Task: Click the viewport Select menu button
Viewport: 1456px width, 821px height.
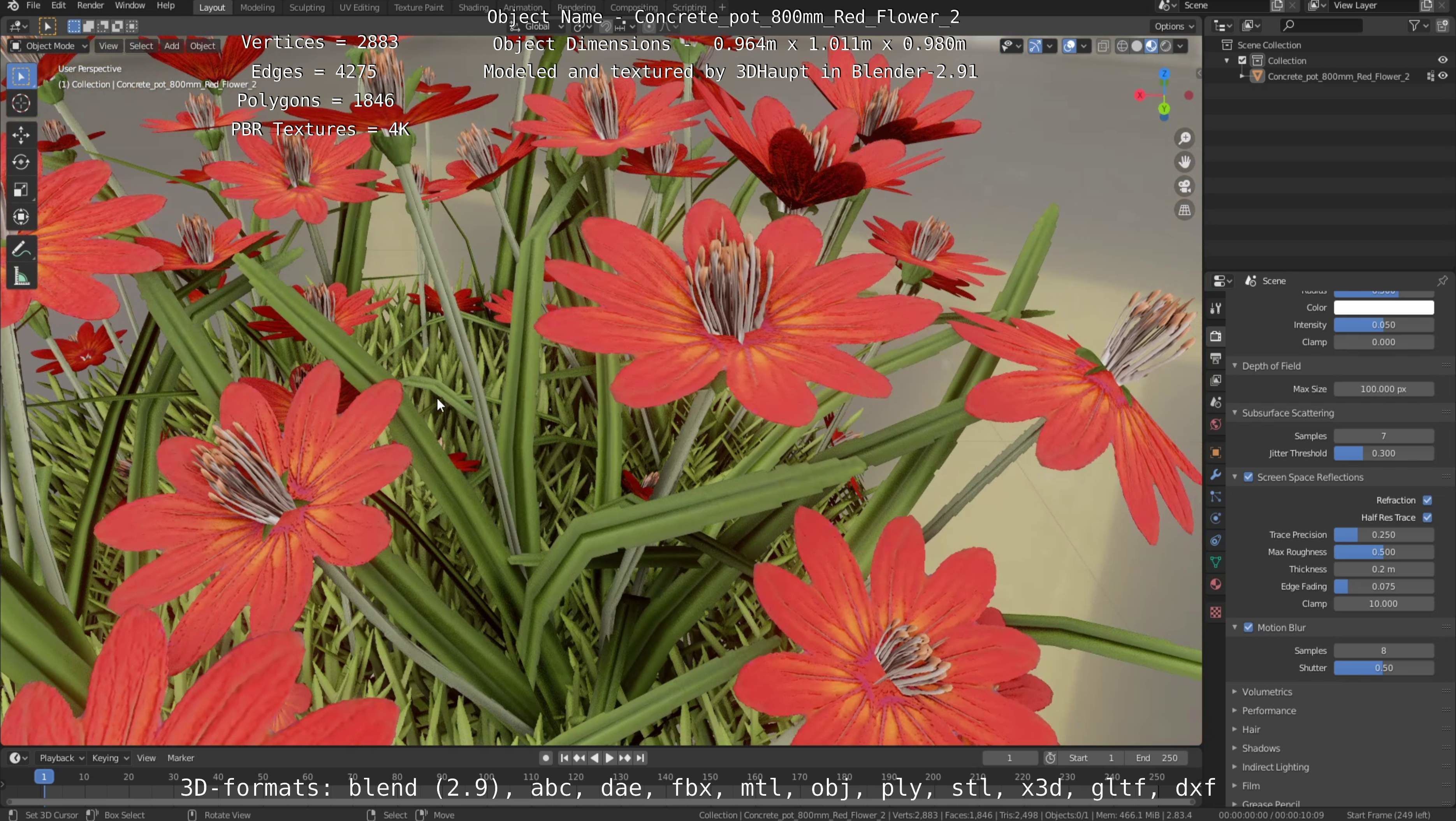Action: click(x=141, y=46)
